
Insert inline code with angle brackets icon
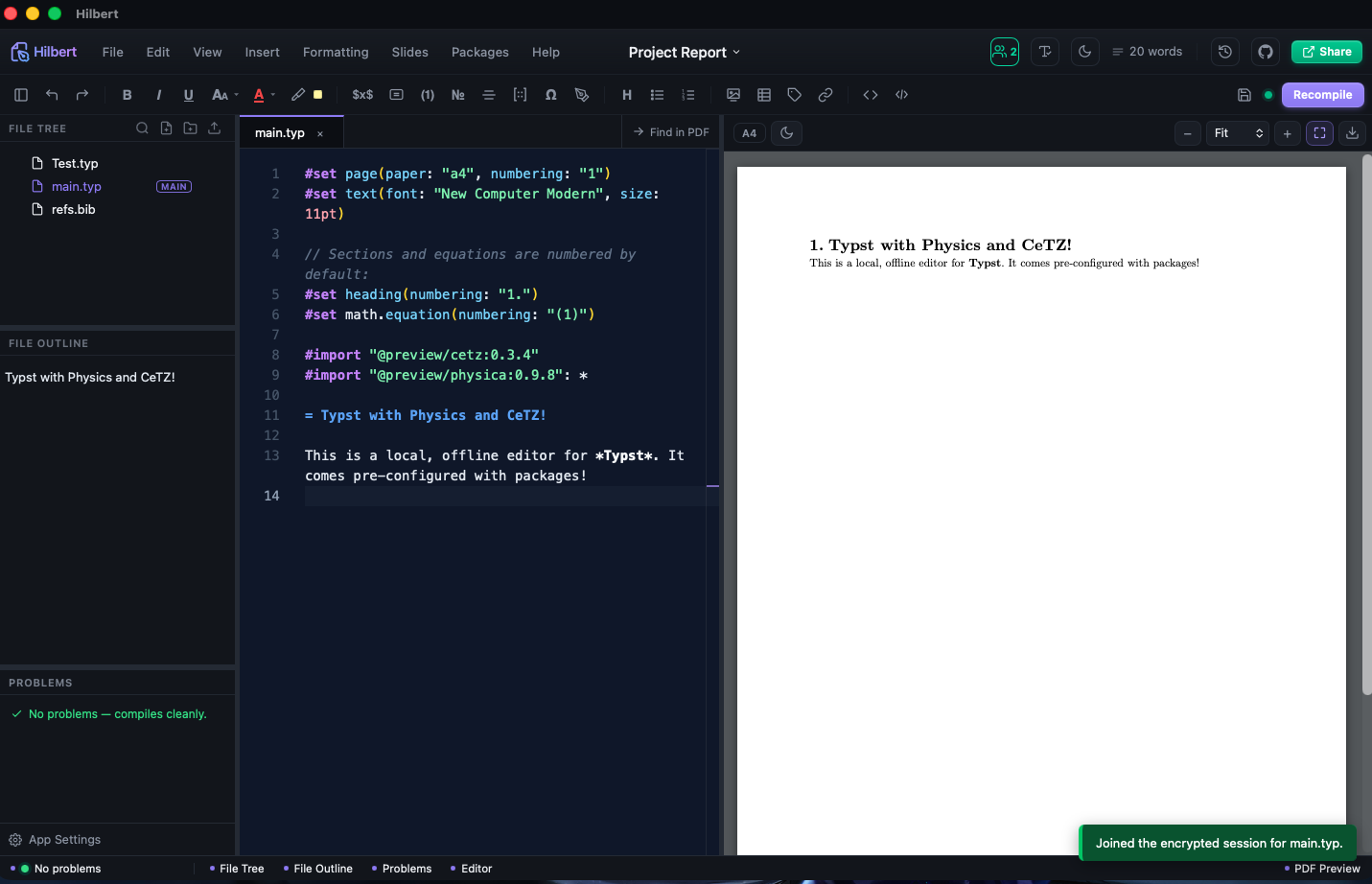pos(871,95)
